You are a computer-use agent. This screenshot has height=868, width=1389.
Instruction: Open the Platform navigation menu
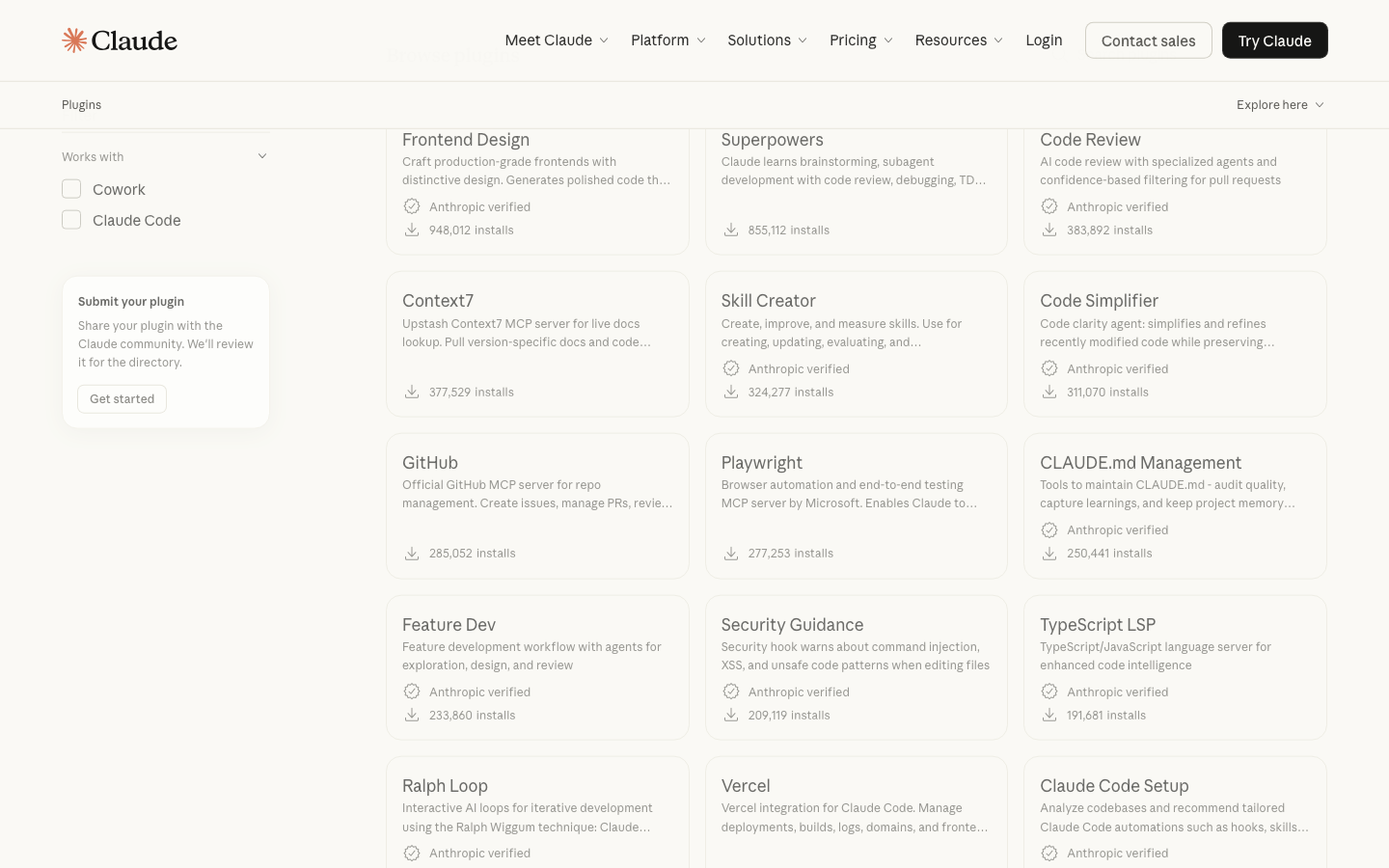(x=668, y=40)
